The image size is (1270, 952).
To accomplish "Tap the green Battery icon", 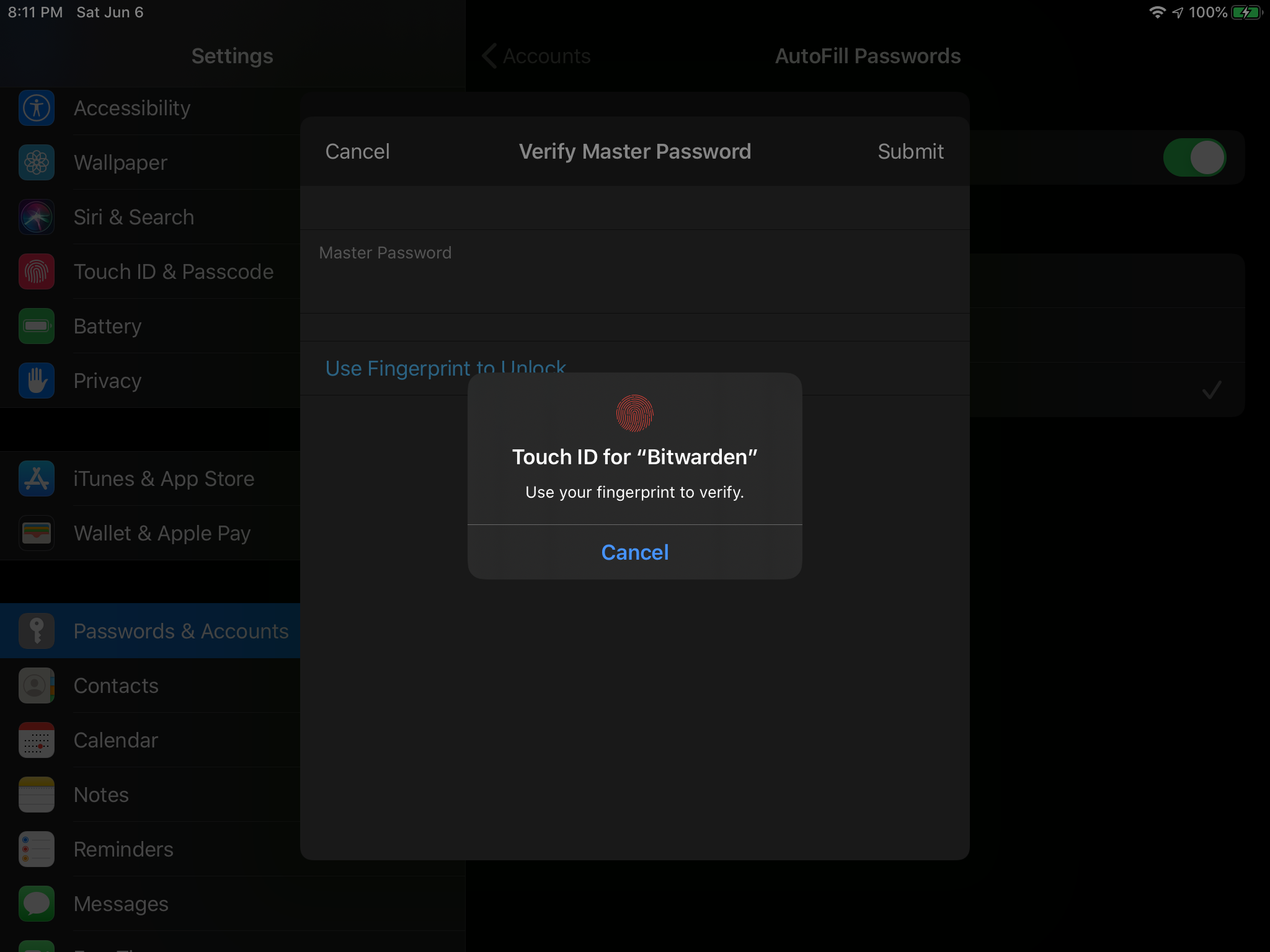I will 37,327.
